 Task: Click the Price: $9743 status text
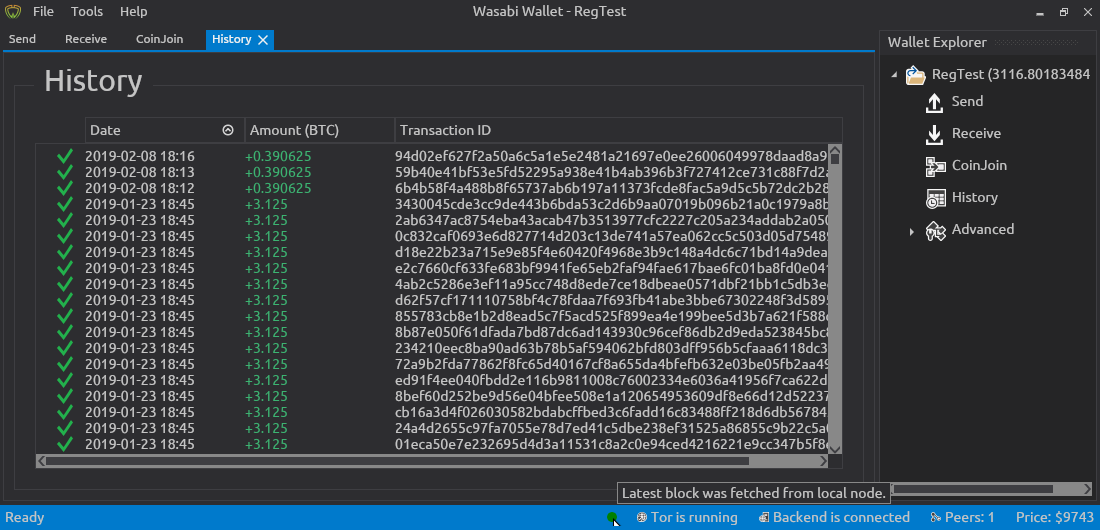[1054, 518]
